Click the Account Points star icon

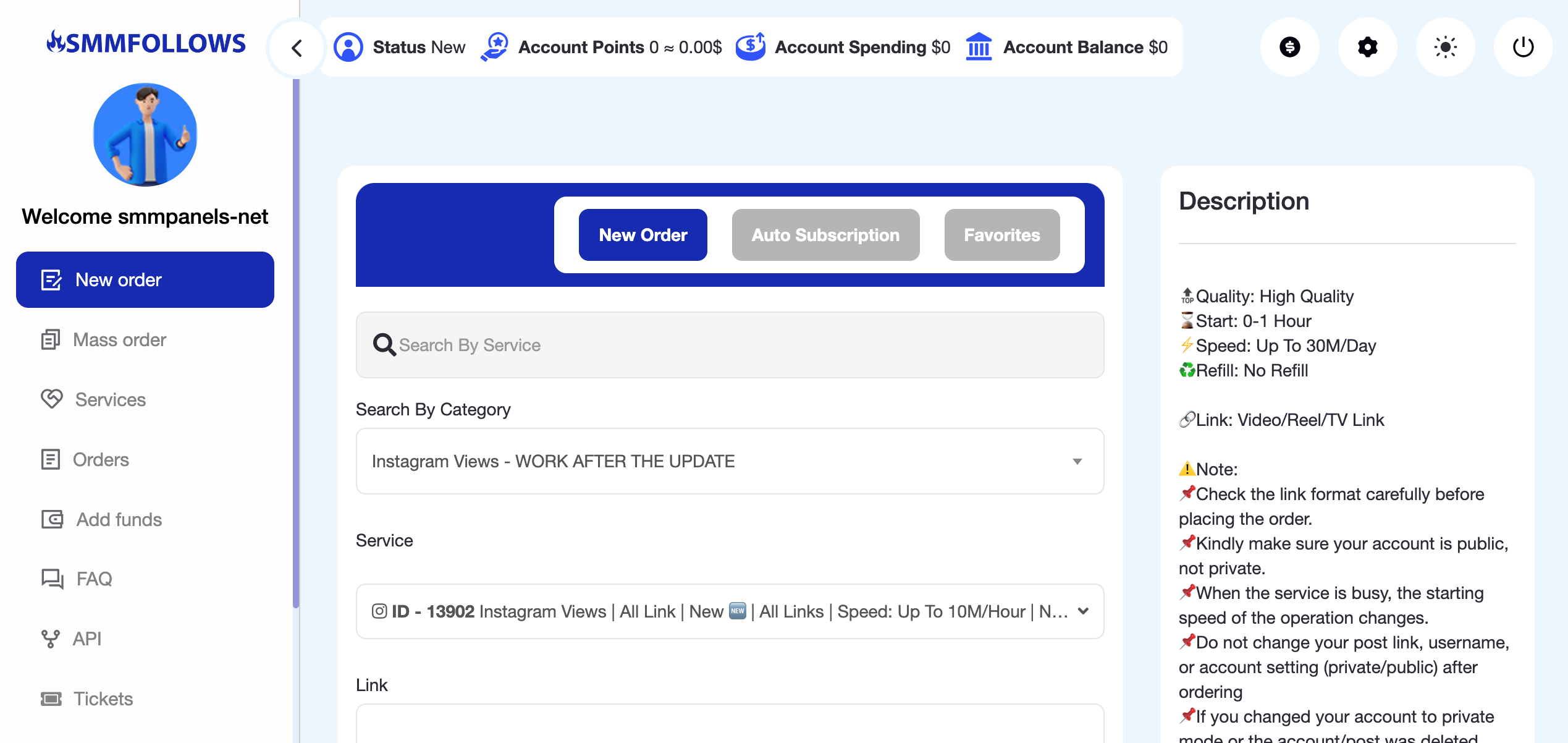494,47
